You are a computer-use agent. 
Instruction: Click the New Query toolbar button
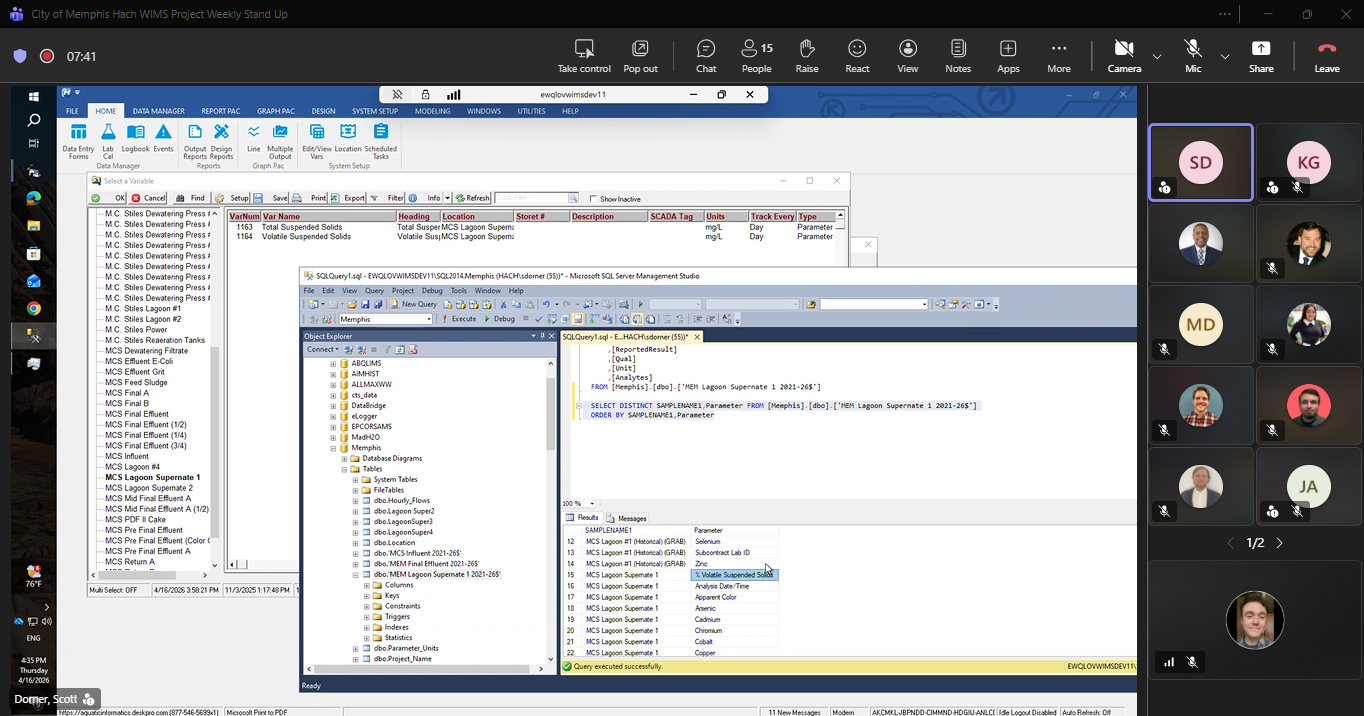pos(413,304)
